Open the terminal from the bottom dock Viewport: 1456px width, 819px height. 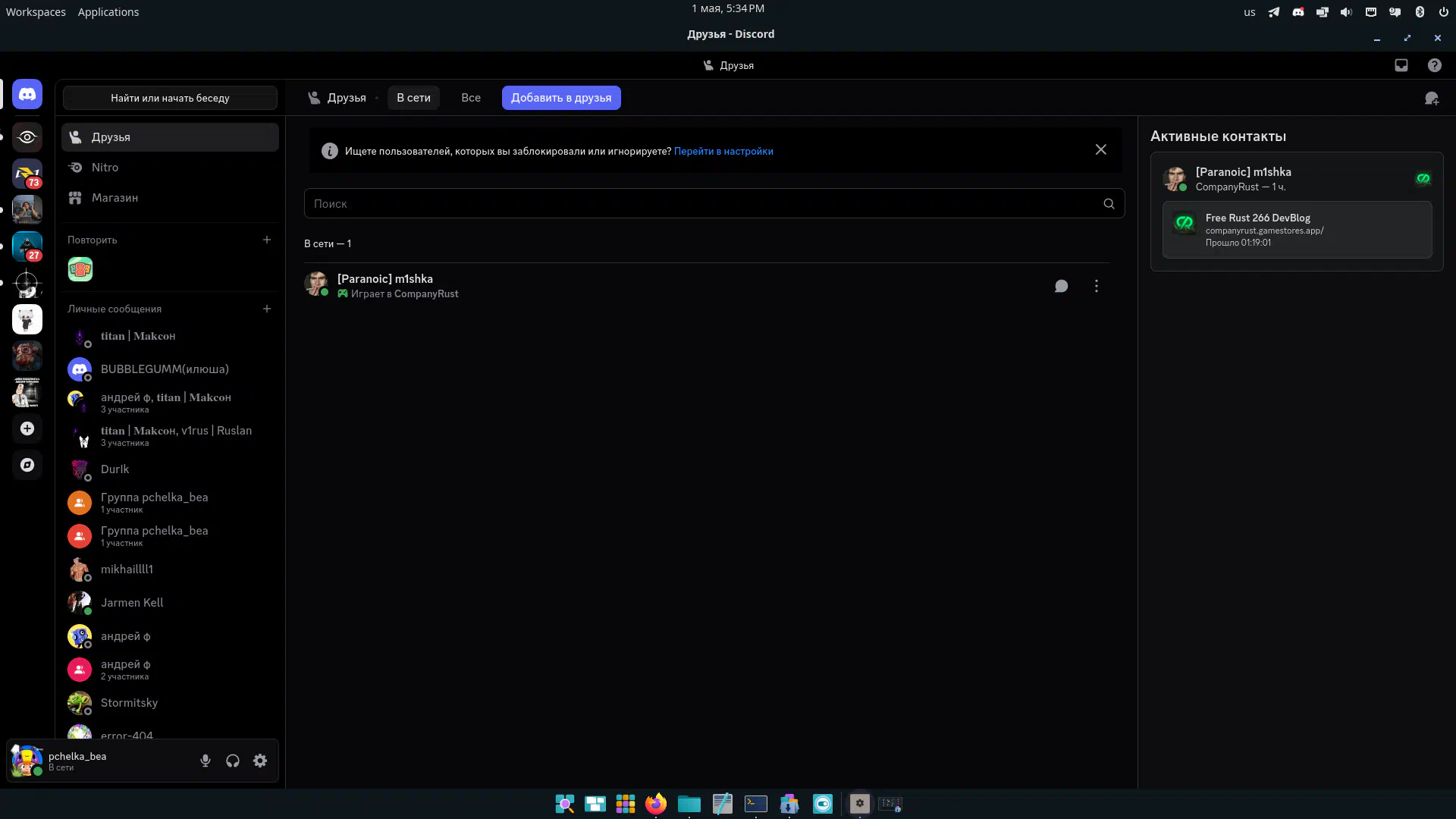[756, 804]
